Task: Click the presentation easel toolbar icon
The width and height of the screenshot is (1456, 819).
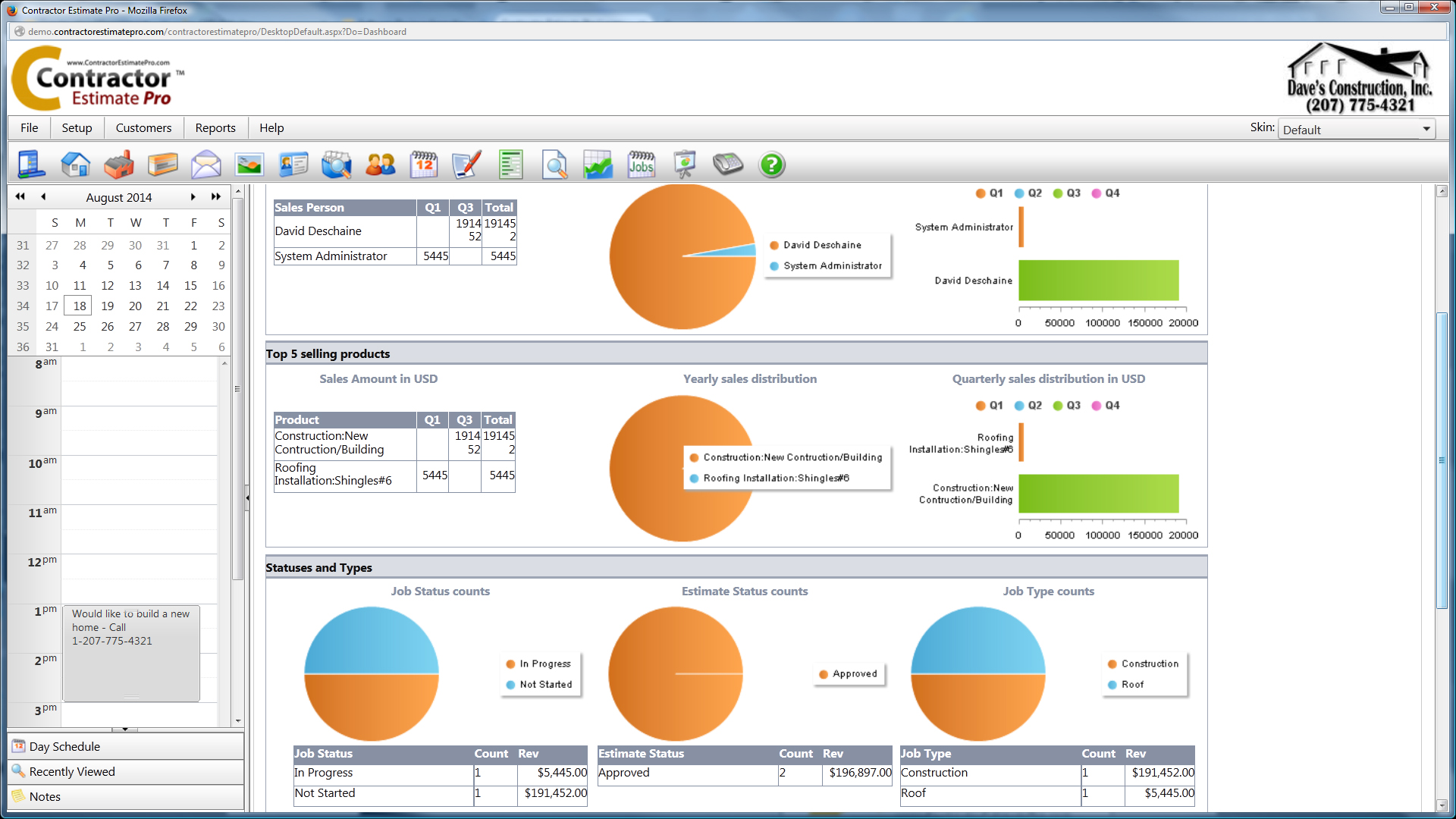Action: point(685,164)
